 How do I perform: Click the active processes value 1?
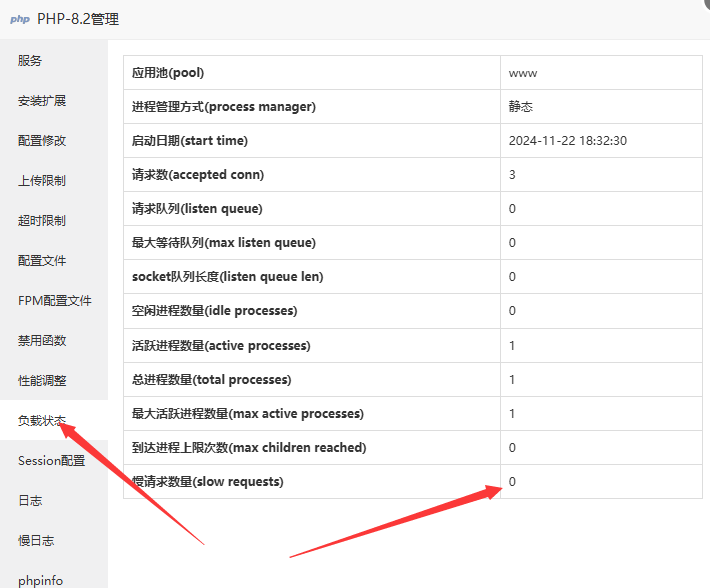pyautogui.click(x=512, y=346)
